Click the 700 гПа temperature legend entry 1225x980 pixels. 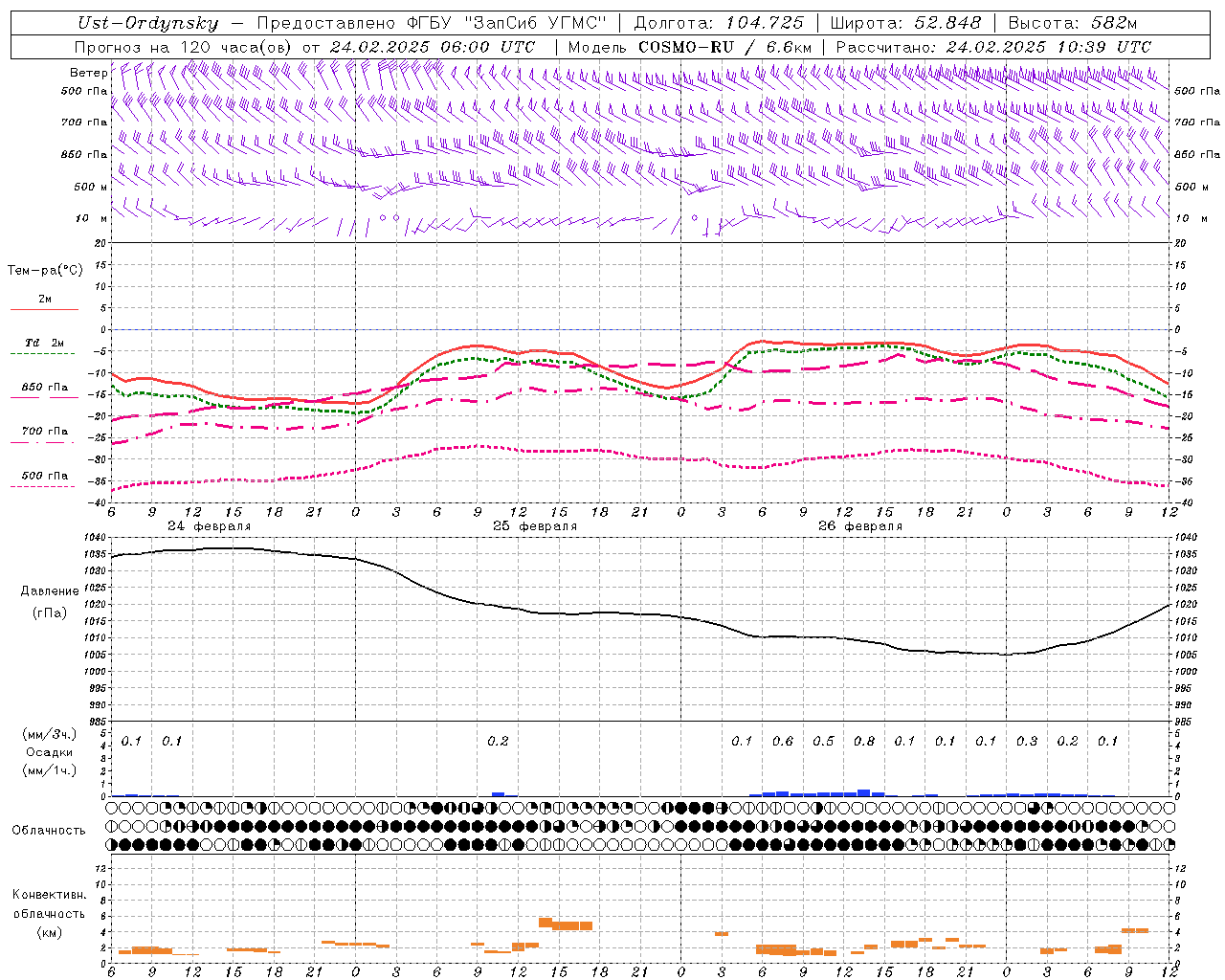coord(45,432)
